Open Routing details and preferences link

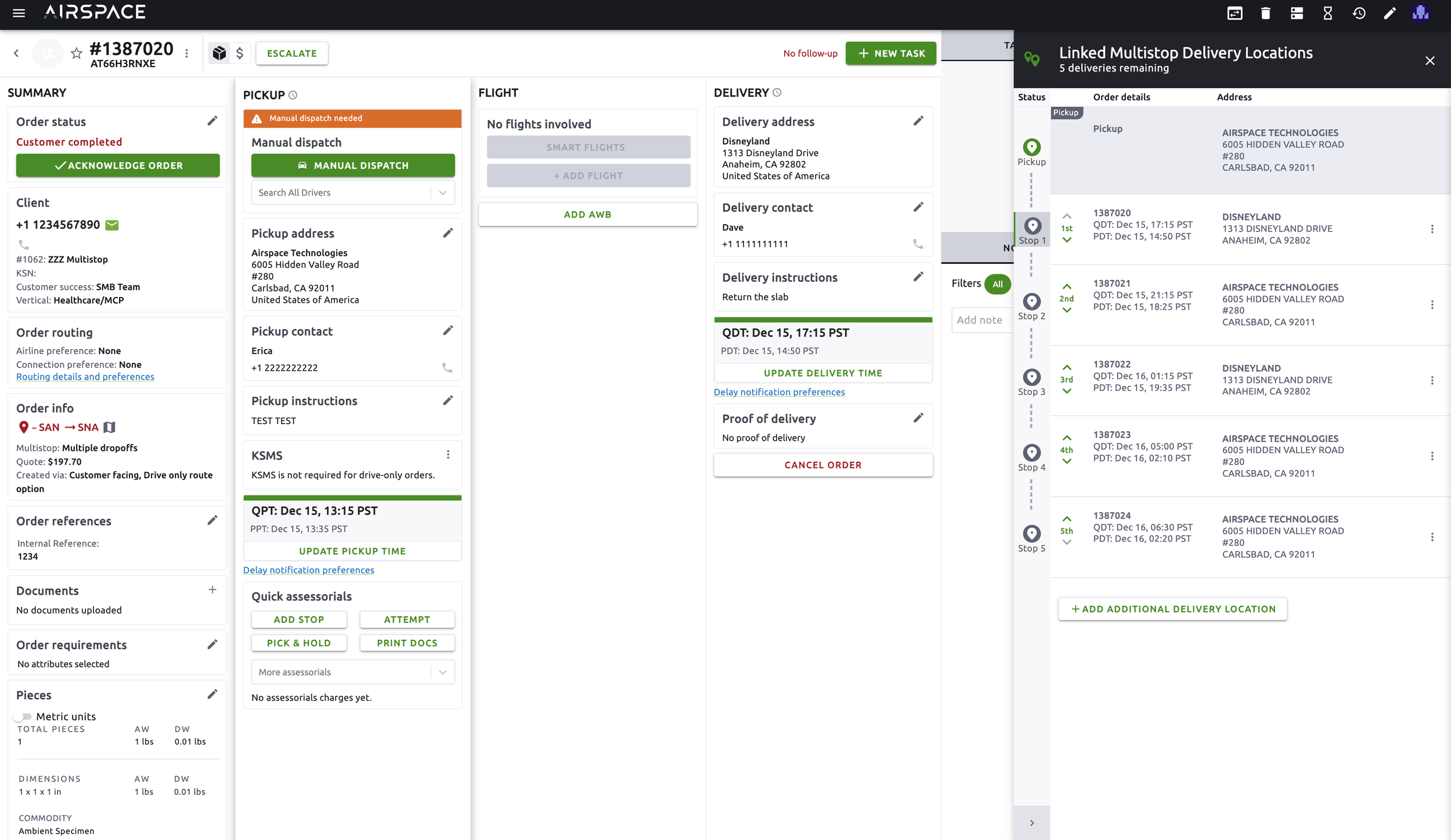[85, 377]
